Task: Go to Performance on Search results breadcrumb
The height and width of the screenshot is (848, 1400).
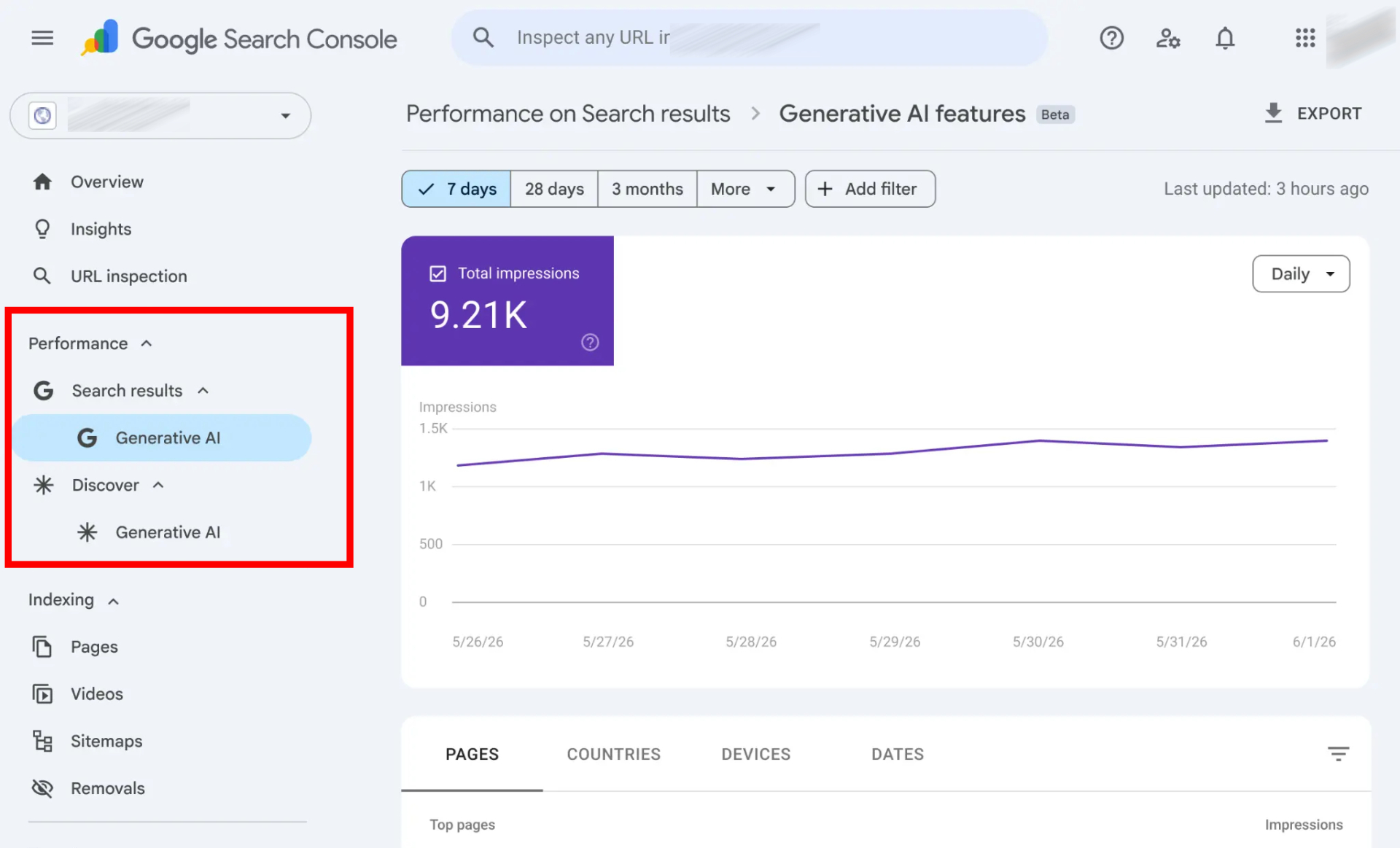Action: 568,114
